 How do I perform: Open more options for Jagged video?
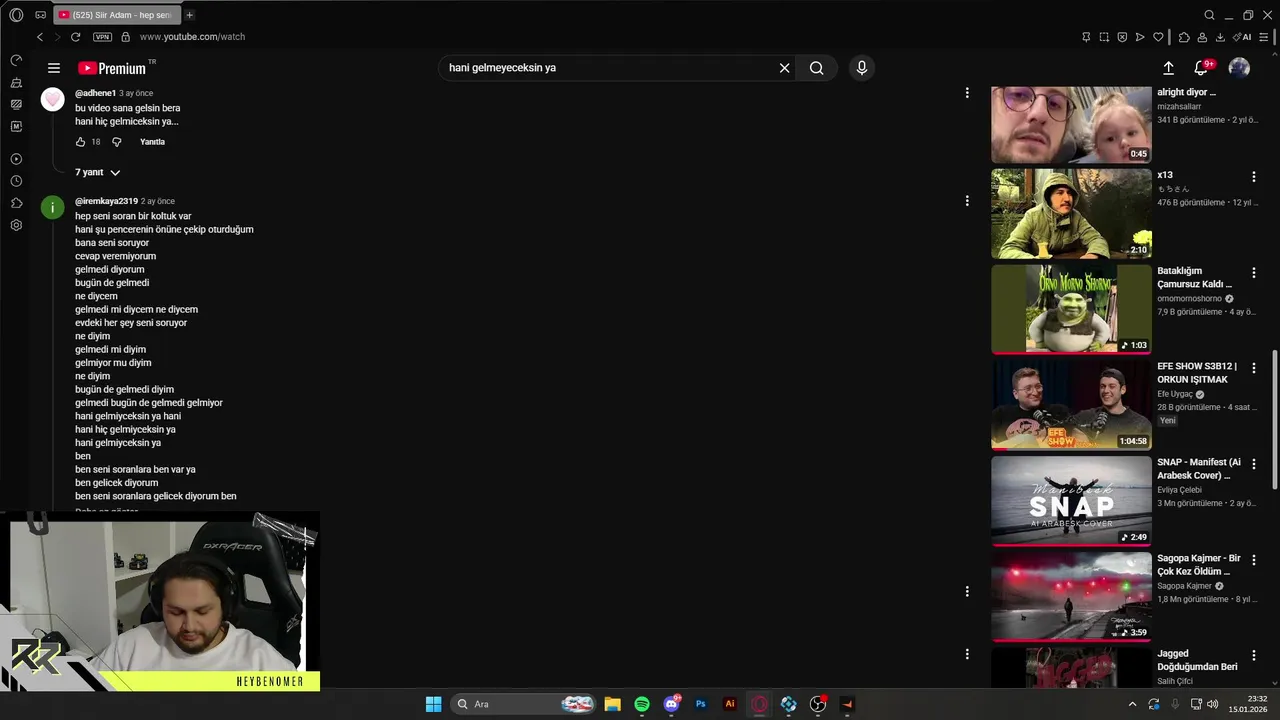[x=1254, y=656]
